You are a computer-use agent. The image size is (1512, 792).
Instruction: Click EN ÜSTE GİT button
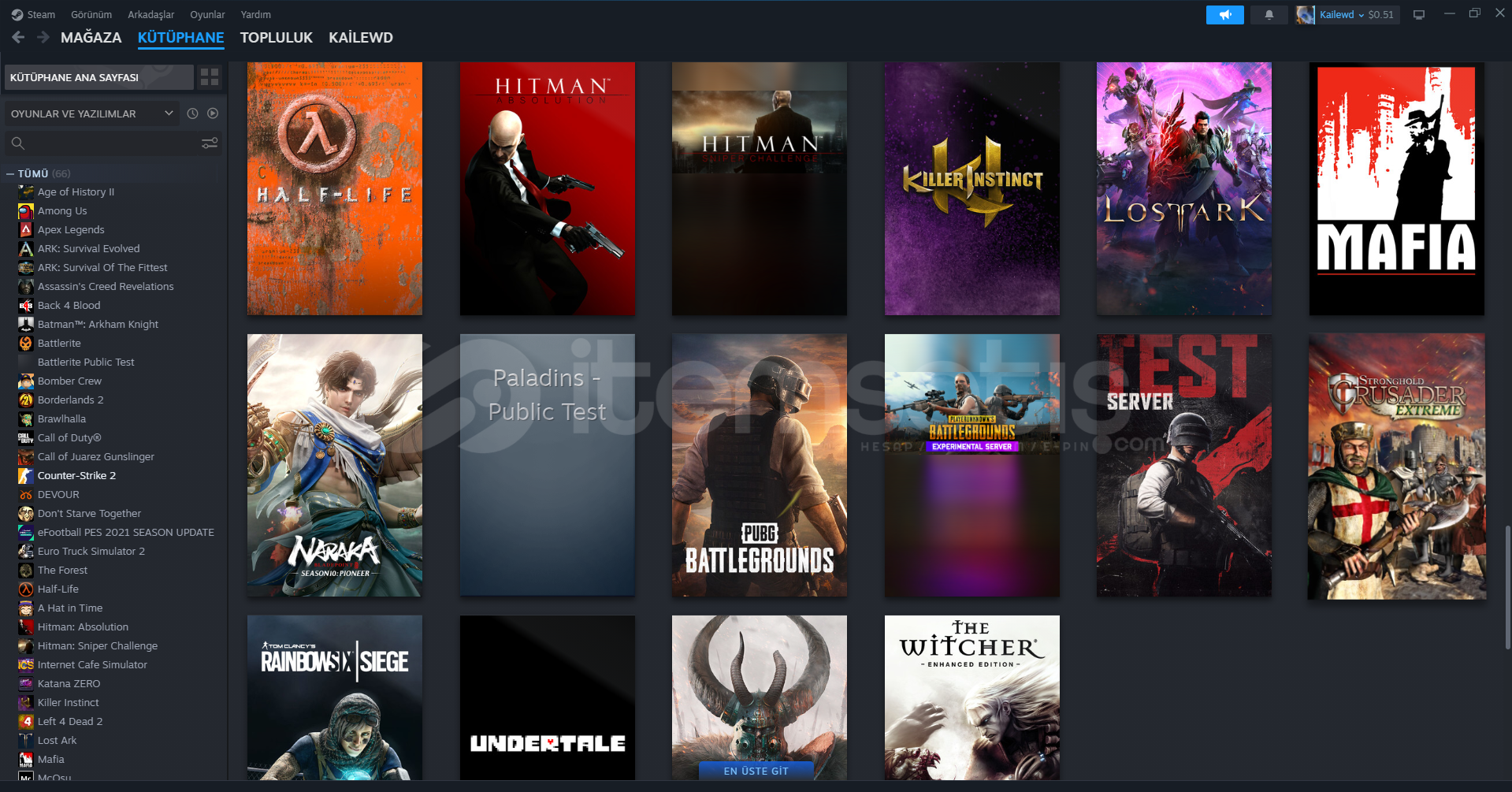pyautogui.click(x=756, y=771)
